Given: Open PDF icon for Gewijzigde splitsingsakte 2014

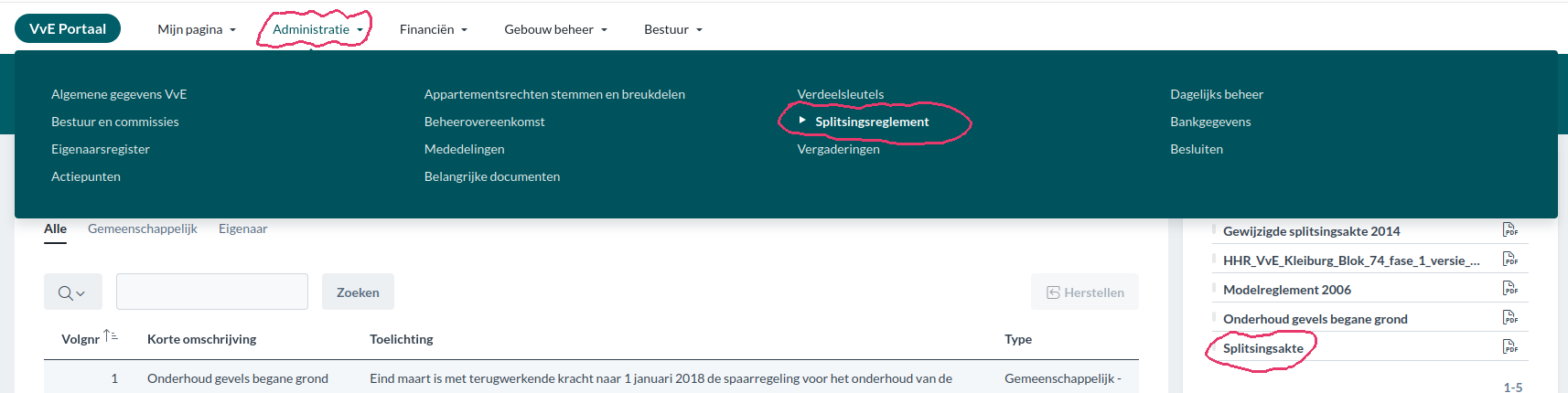Looking at the screenshot, I should coord(1509,230).
